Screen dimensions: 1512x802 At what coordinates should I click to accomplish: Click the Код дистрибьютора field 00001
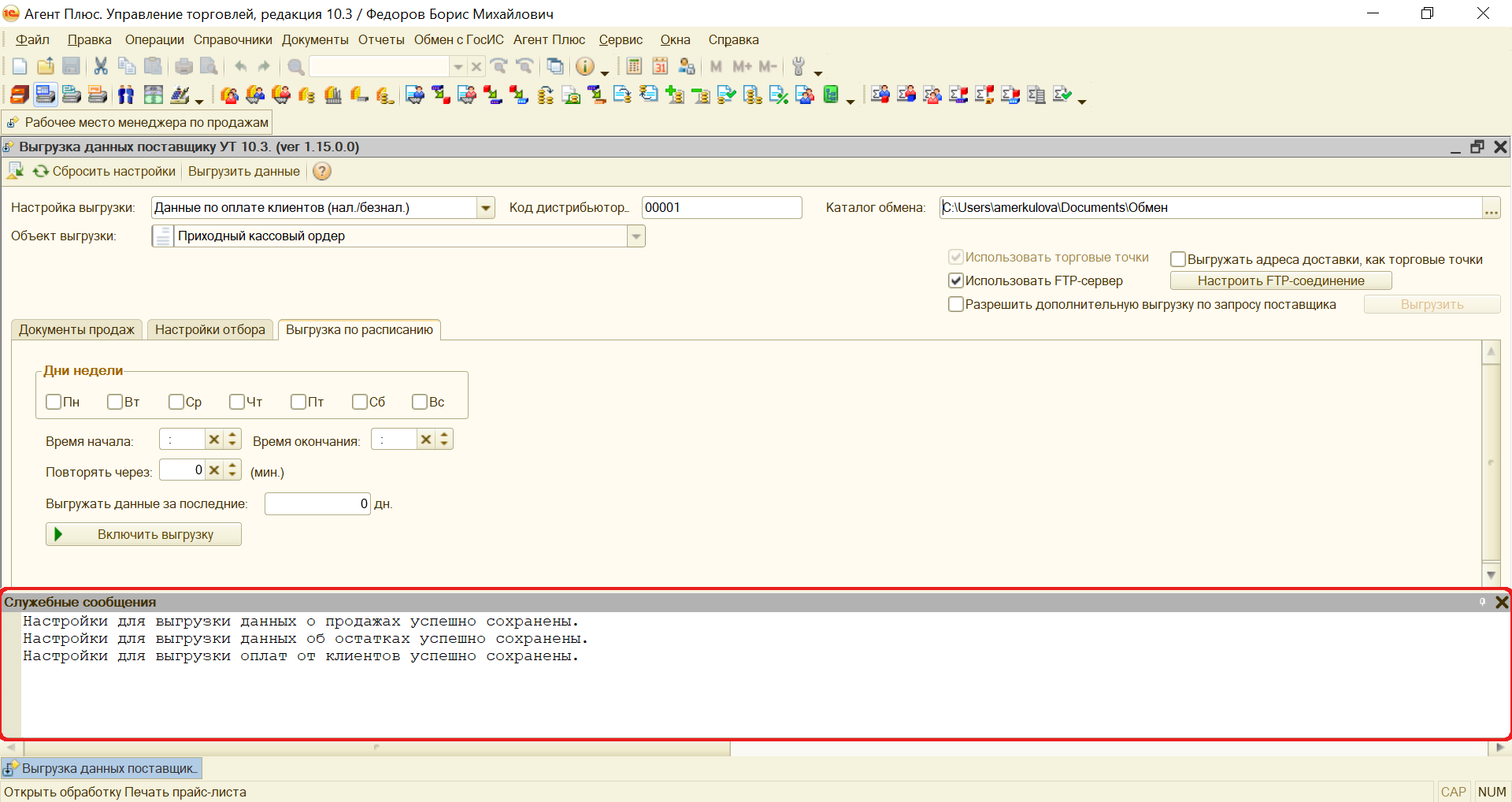click(x=721, y=208)
